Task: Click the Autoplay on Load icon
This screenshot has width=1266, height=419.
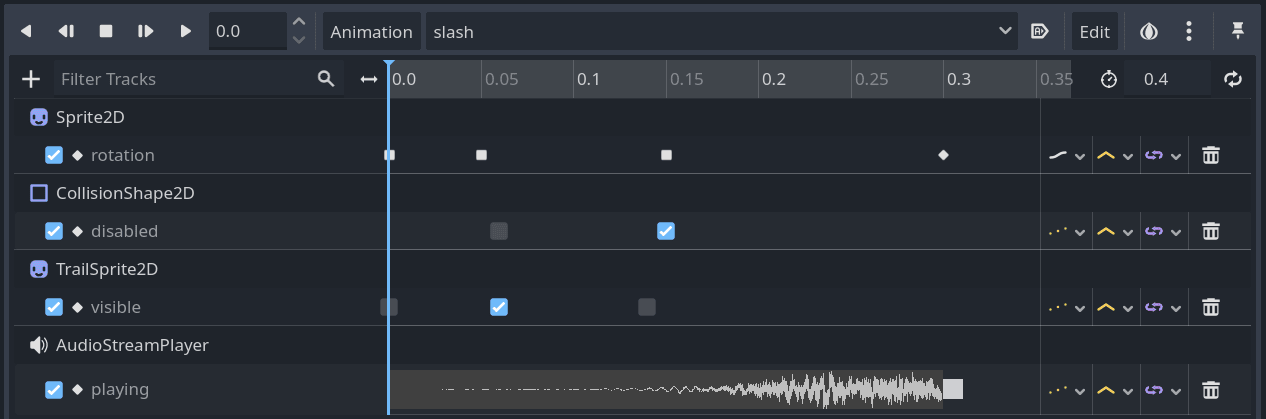Action: 1039,31
